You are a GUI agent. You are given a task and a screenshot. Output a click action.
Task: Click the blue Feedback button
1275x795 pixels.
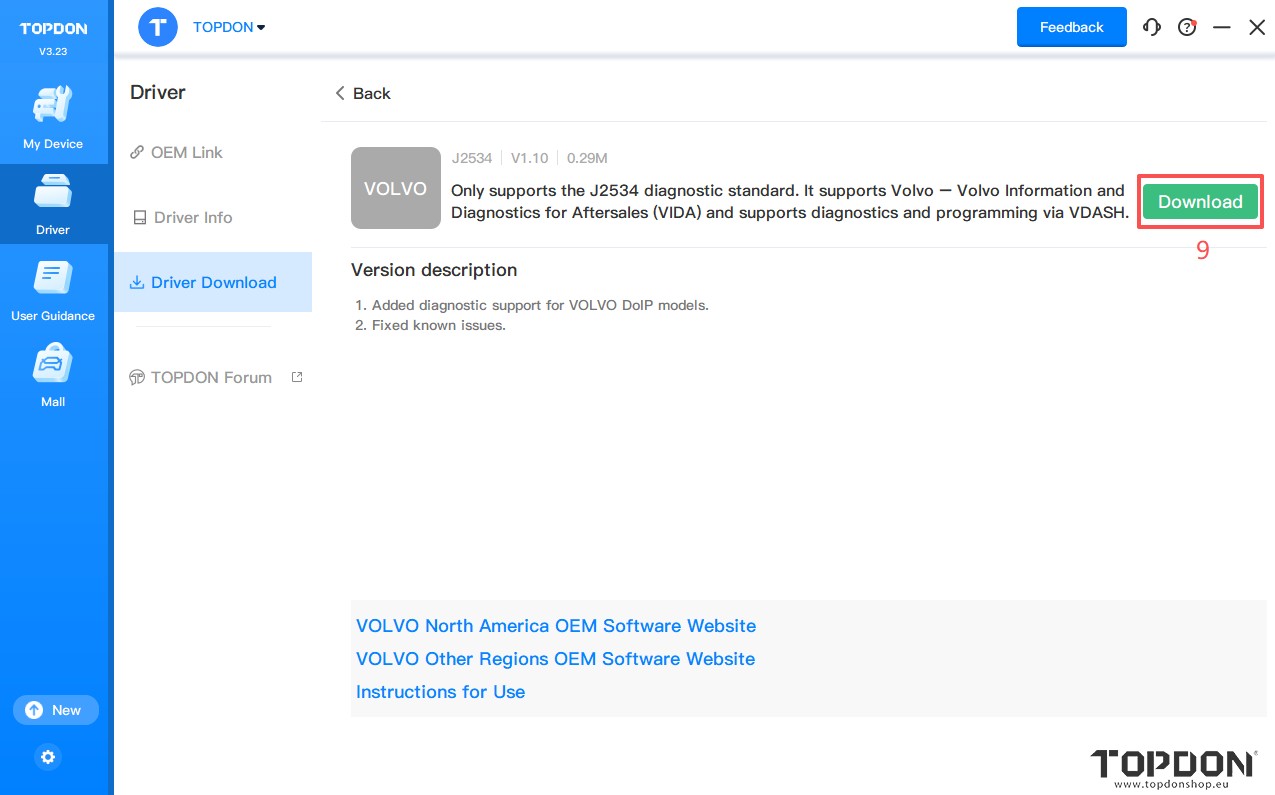1072,27
